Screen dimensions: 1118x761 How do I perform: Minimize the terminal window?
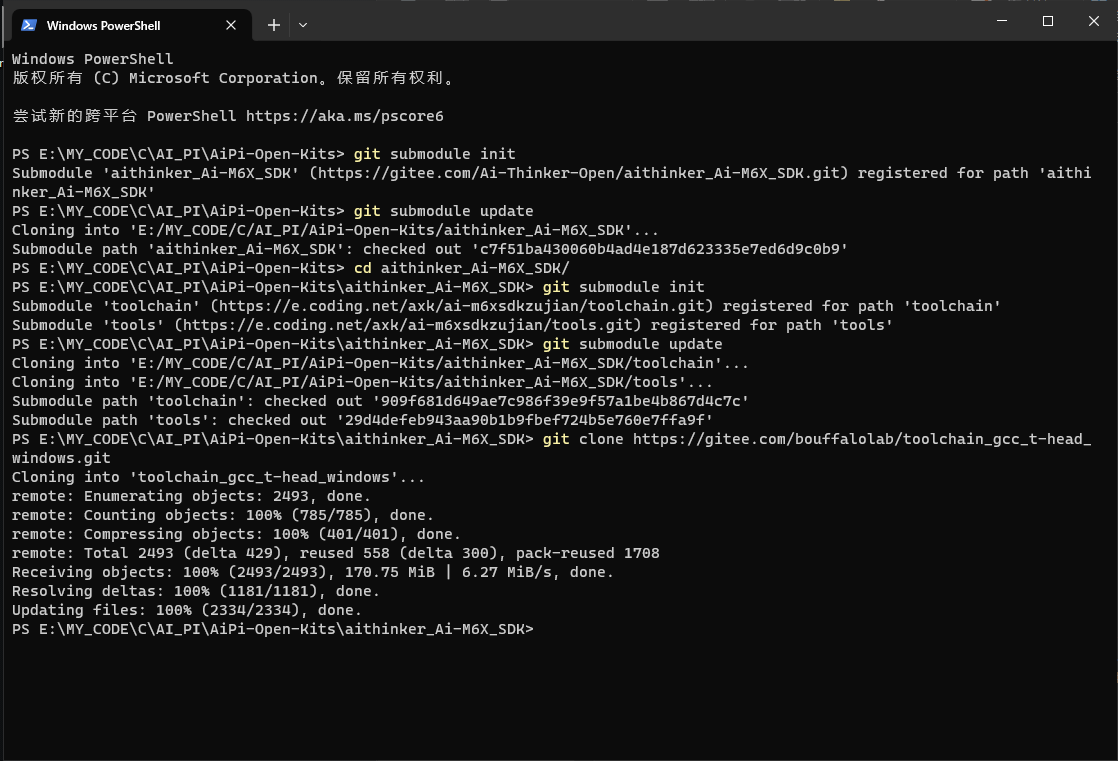(x=1002, y=21)
